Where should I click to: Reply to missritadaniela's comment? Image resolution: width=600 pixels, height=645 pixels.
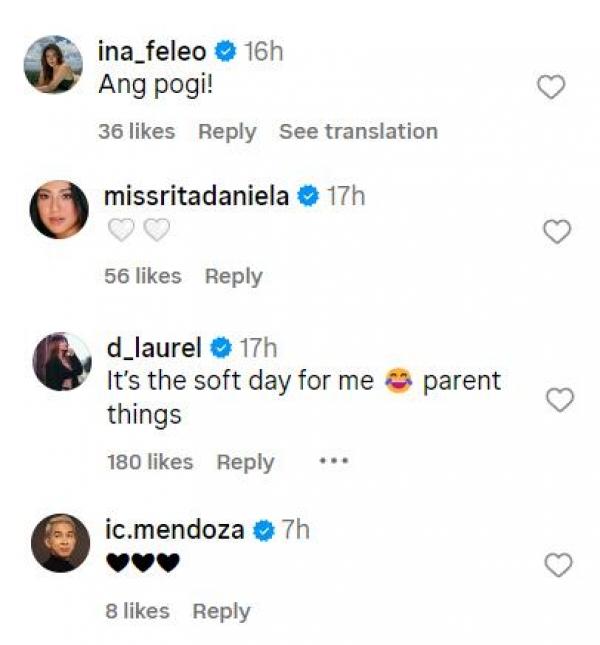[233, 276]
